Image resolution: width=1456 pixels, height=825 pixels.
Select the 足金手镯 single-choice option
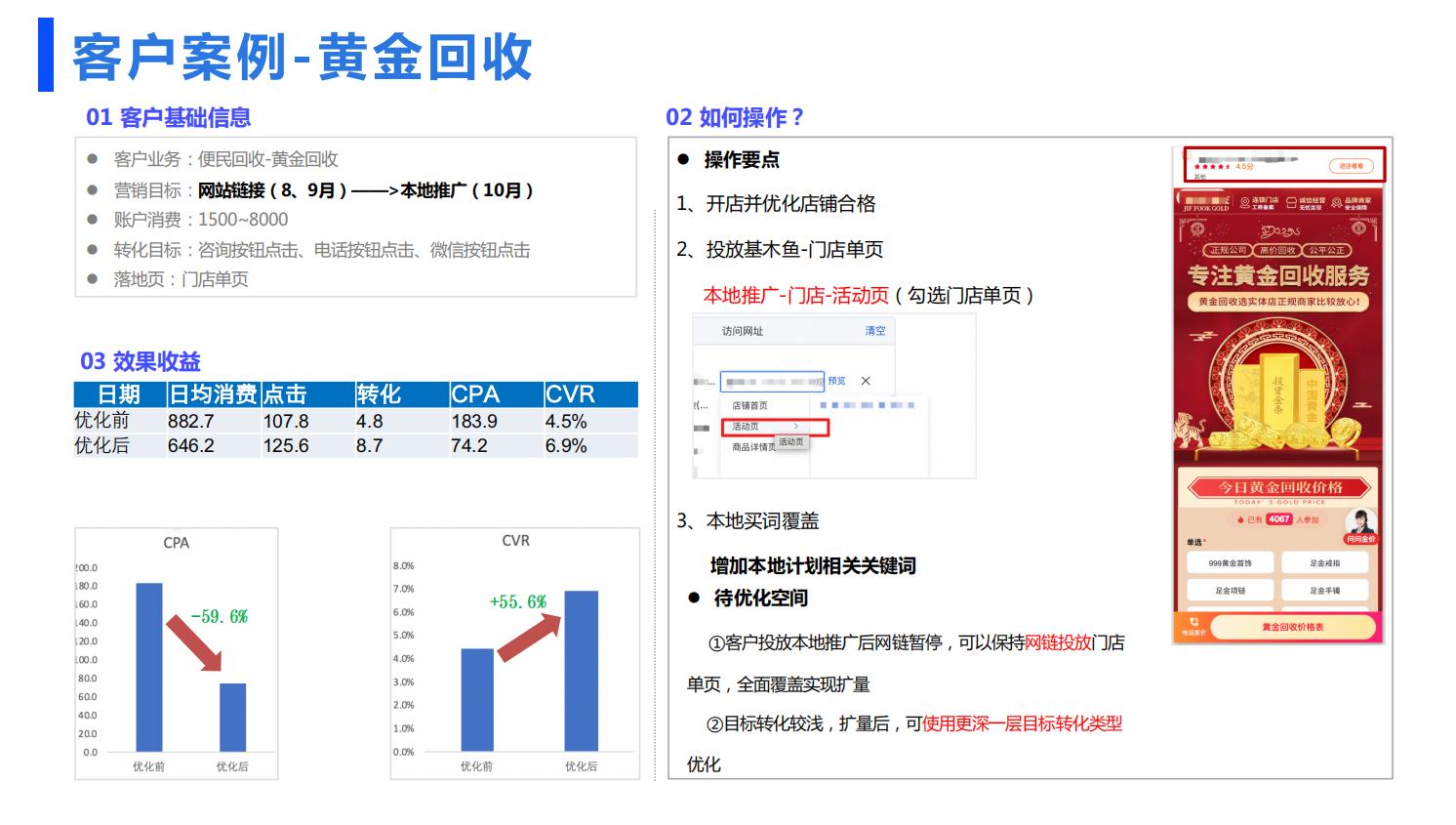[x=1324, y=591]
